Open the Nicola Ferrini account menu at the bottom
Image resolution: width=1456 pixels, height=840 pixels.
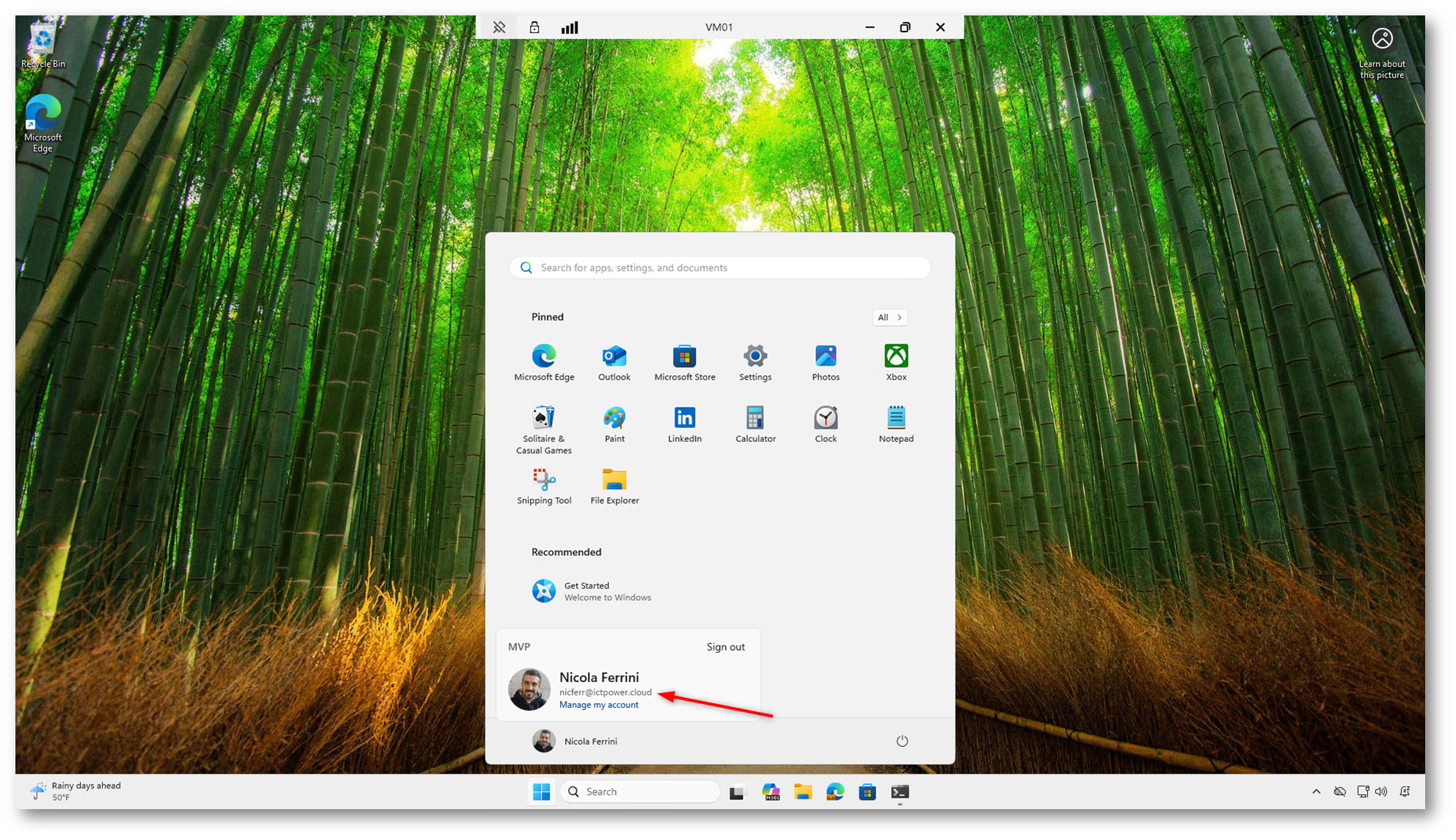[x=575, y=741]
